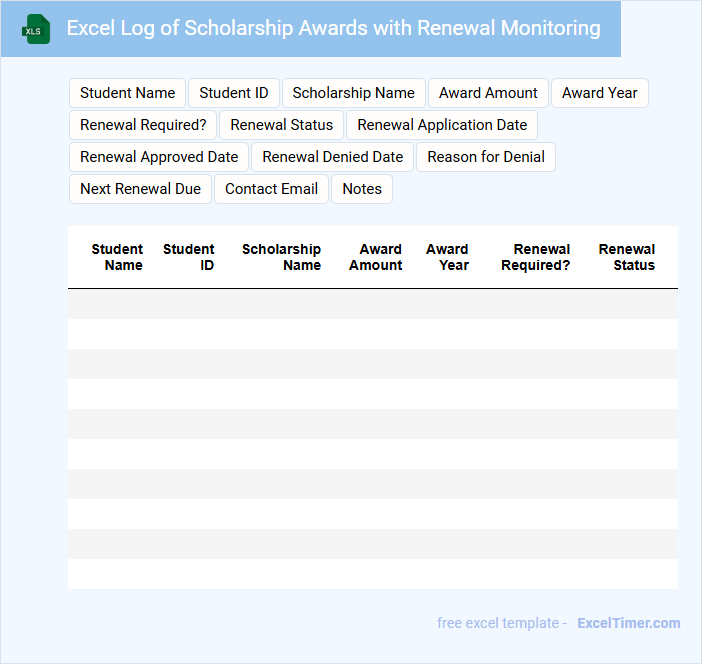The height and width of the screenshot is (664, 702).
Task: Select the Renewal Application Date tag
Action: [x=442, y=125]
